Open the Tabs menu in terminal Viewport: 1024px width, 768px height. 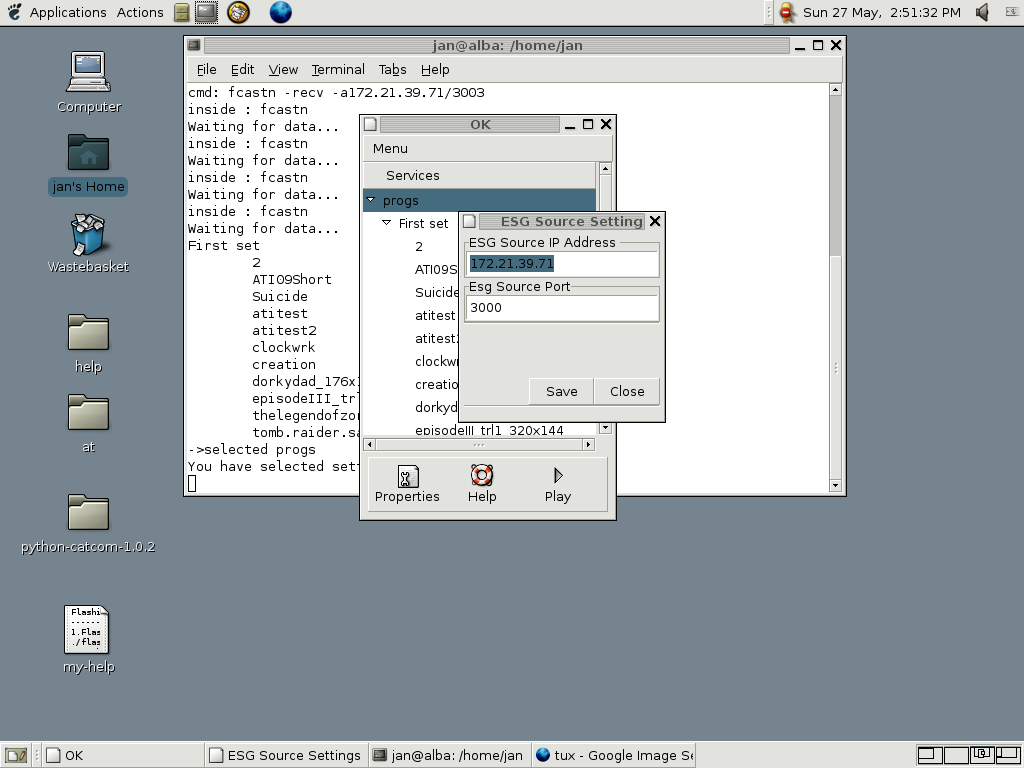(x=392, y=69)
